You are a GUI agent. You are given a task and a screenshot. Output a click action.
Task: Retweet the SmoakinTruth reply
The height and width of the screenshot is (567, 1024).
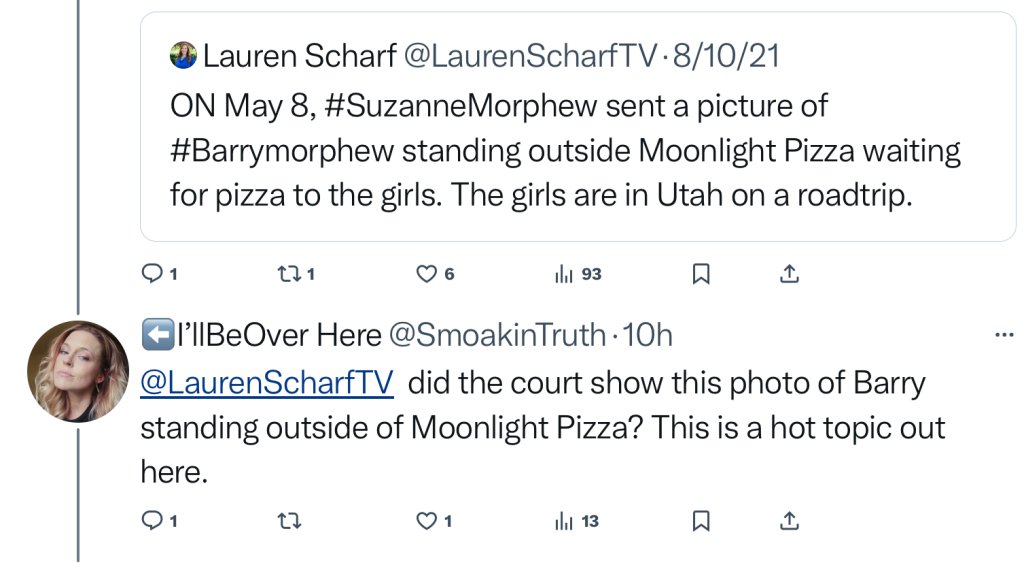287,520
